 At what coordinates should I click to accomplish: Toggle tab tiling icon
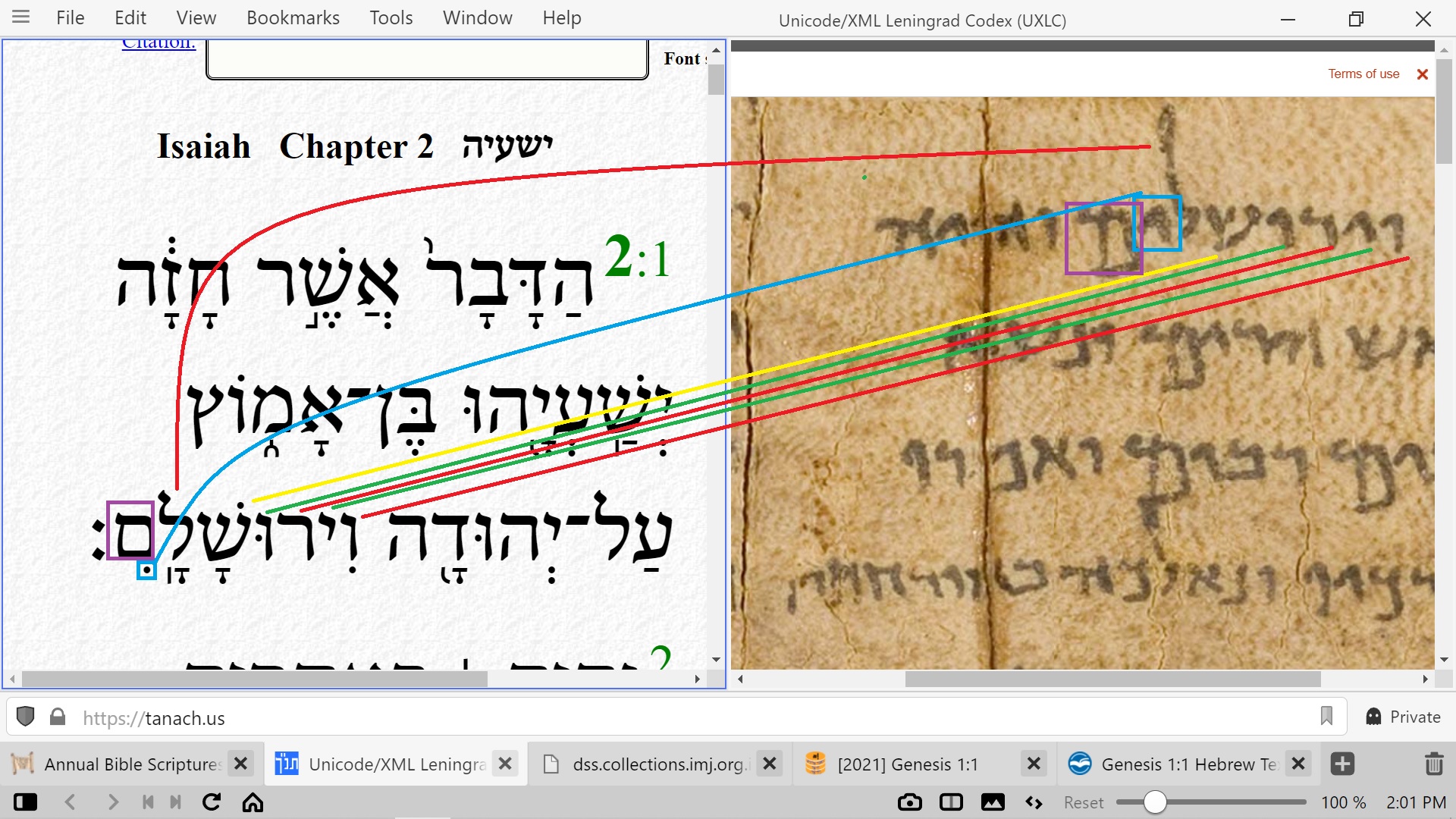click(951, 802)
